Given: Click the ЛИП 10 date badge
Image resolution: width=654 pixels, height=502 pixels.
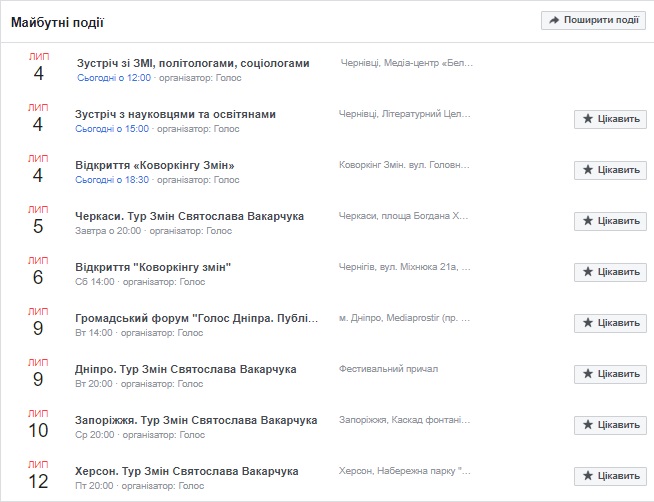Looking at the screenshot, I should point(38,424).
